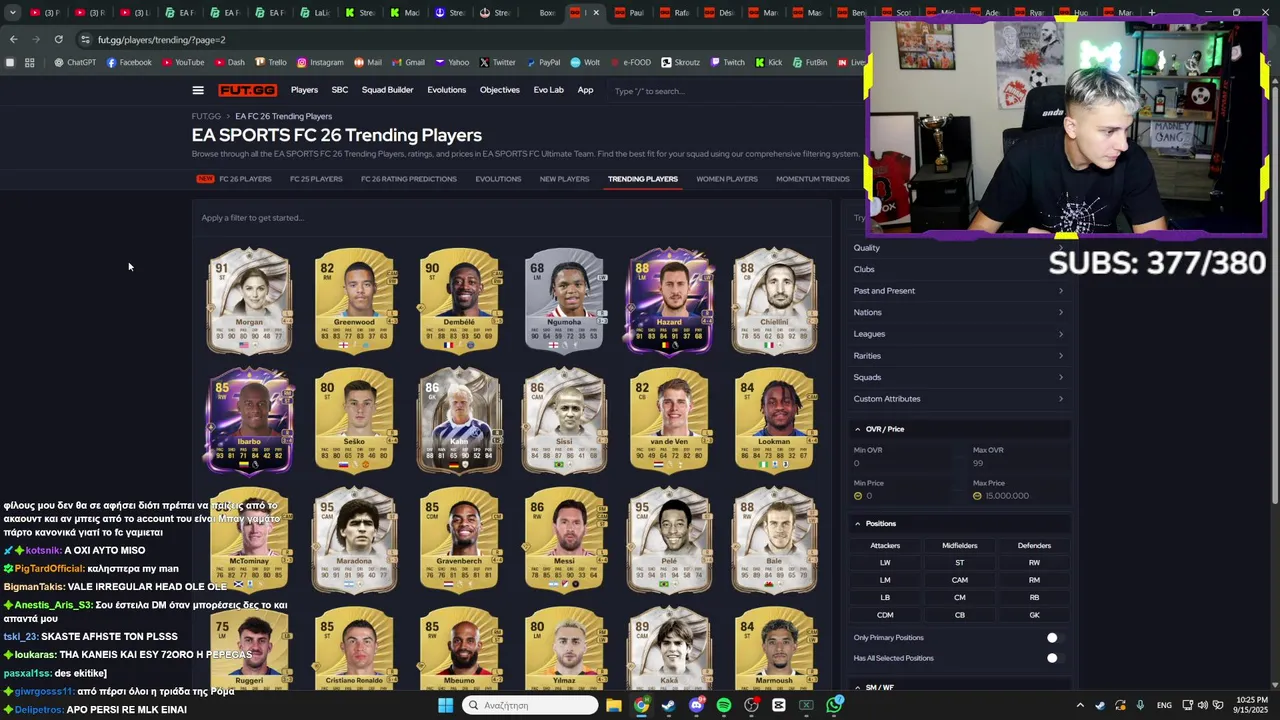Expand the Nations filter
This screenshot has height=720, width=1280.
pos(958,312)
